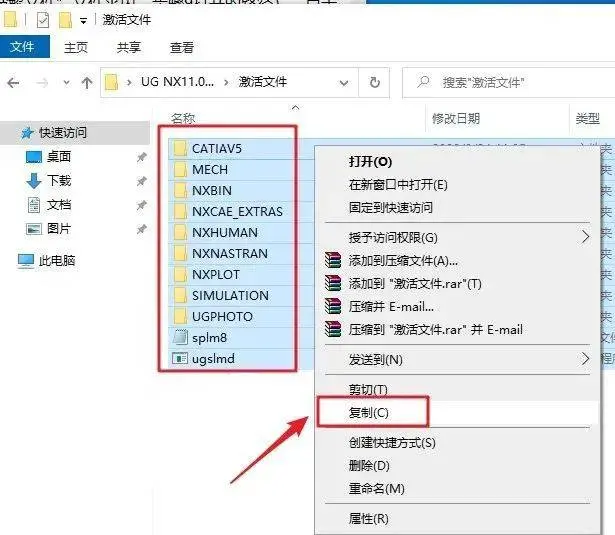
Task: Switch to the 主页 ribbon tab
Action: (x=76, y=47)
